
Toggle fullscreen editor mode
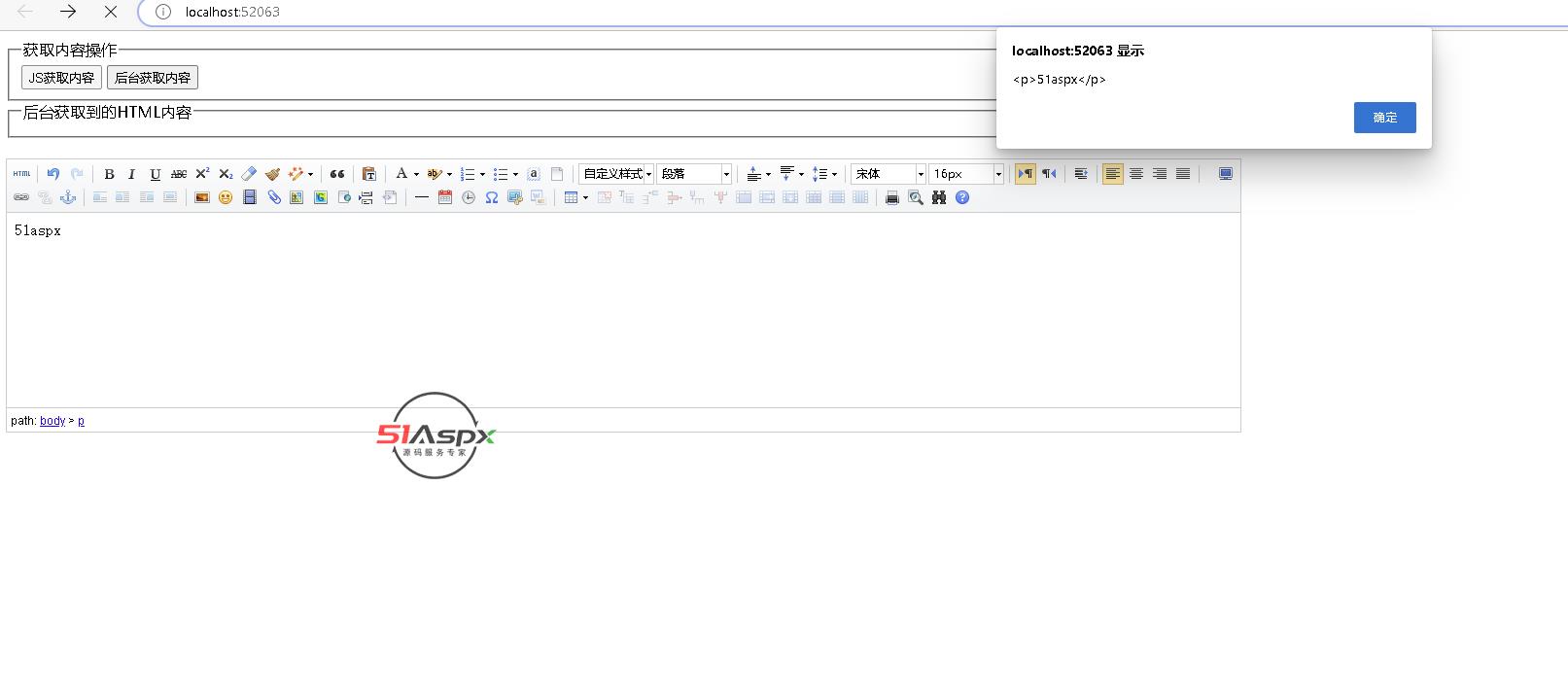pos(1226,174)
